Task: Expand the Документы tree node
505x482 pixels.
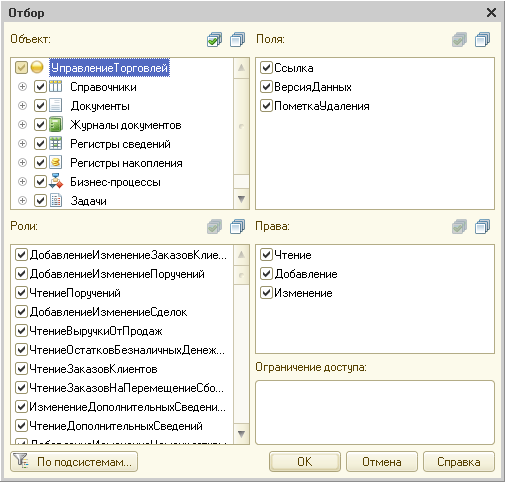Action: [x=22, y=106]
